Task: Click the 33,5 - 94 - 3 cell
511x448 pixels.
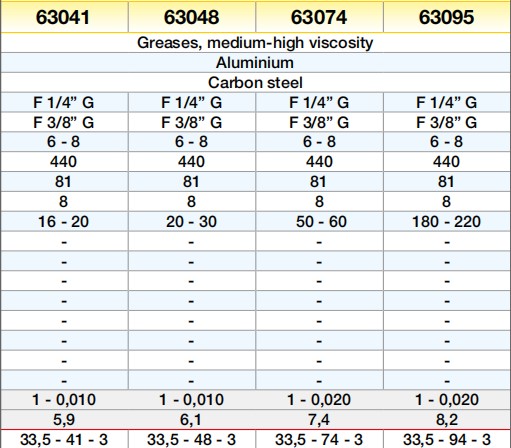Action: 447,439
